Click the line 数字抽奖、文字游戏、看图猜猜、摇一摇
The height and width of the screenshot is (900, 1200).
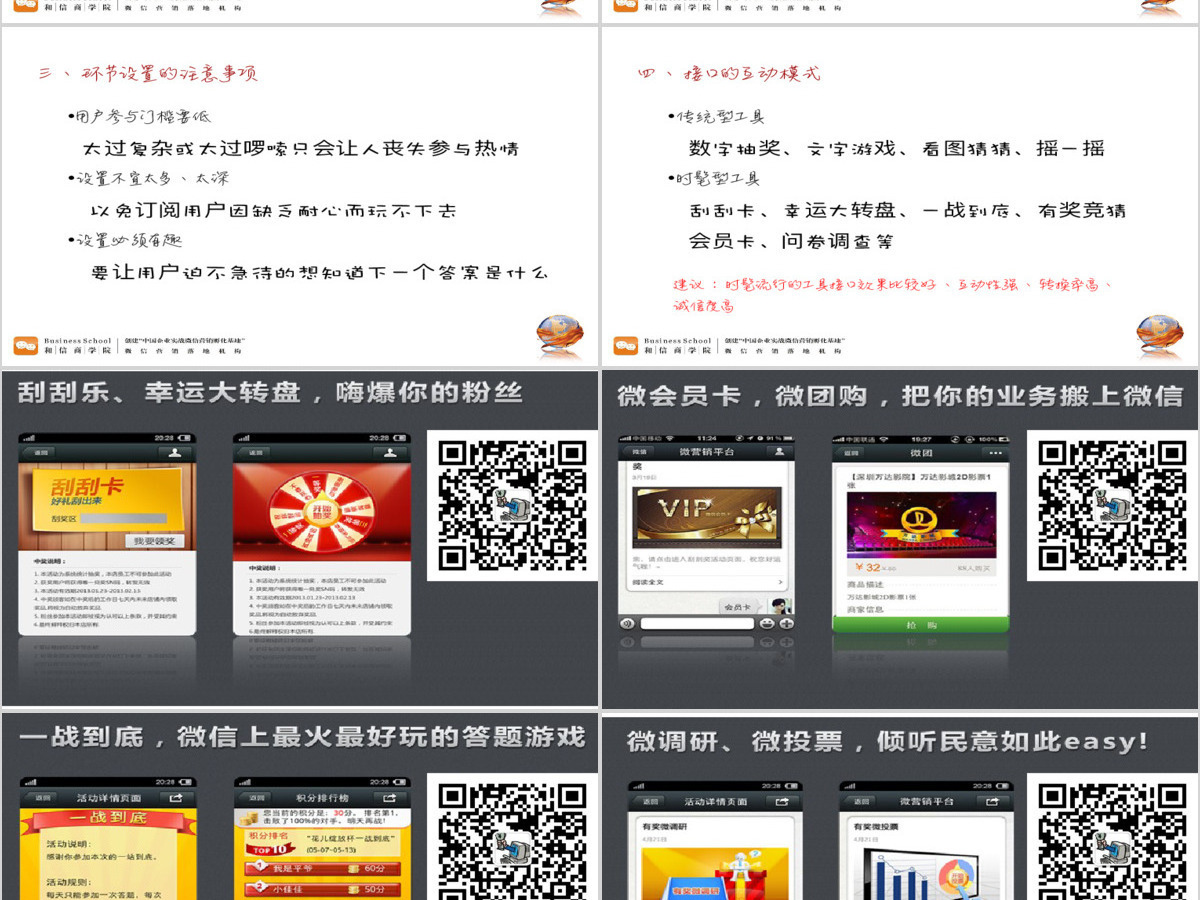click(x=897, y=148)
